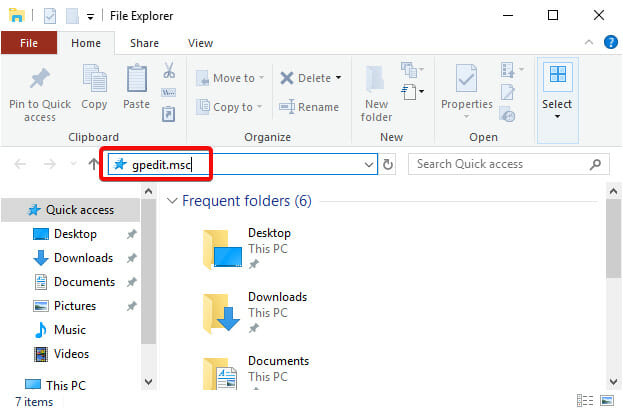This screenshot has width=623, height=414.
Task: Click content pane scroll down arrow
Action: [613, 382]
